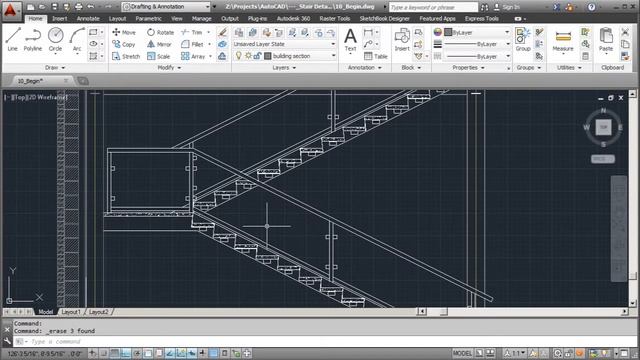
Task: Expand the Layers panel
Action: [284, 68]
